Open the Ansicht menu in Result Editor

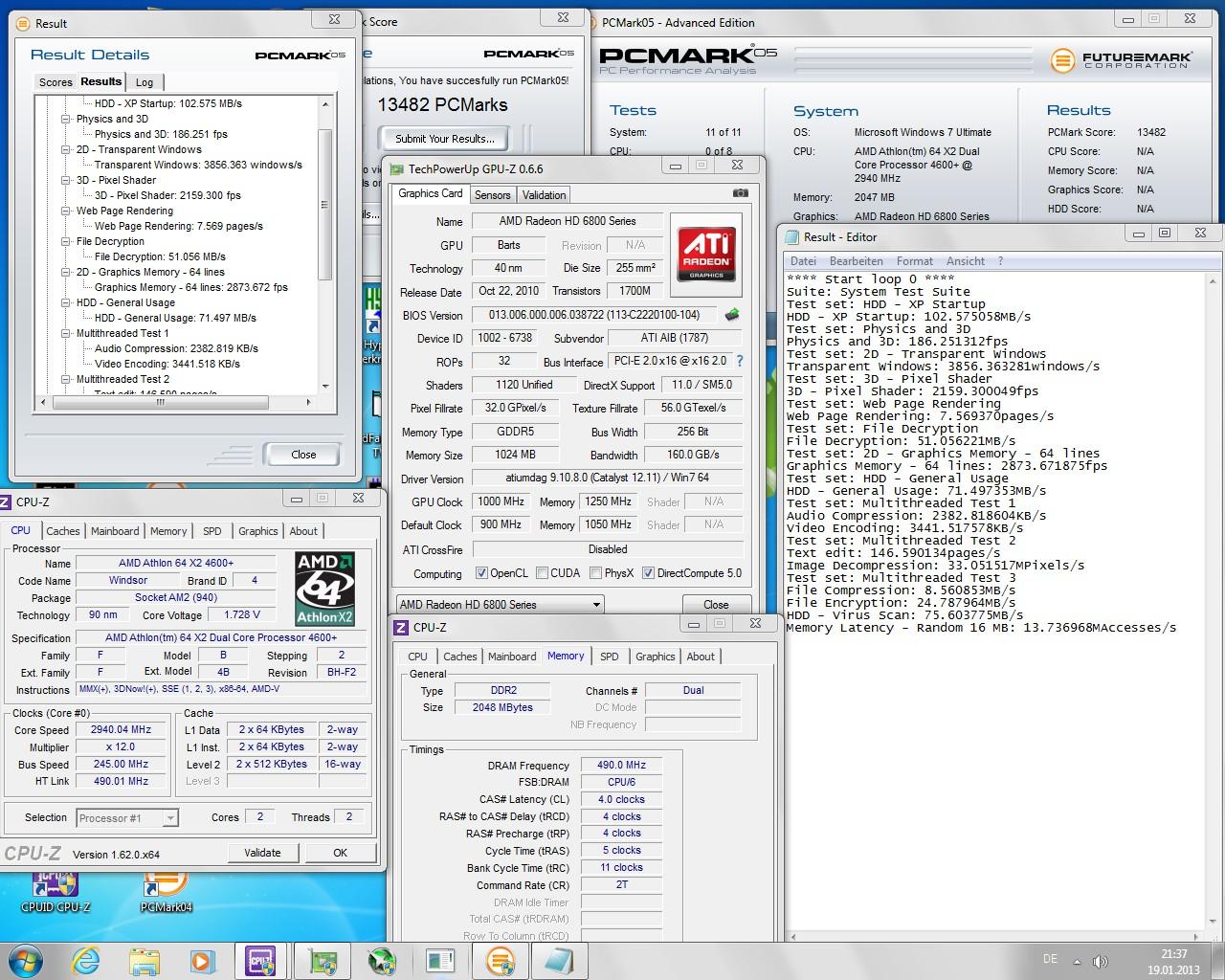(966, 261)
